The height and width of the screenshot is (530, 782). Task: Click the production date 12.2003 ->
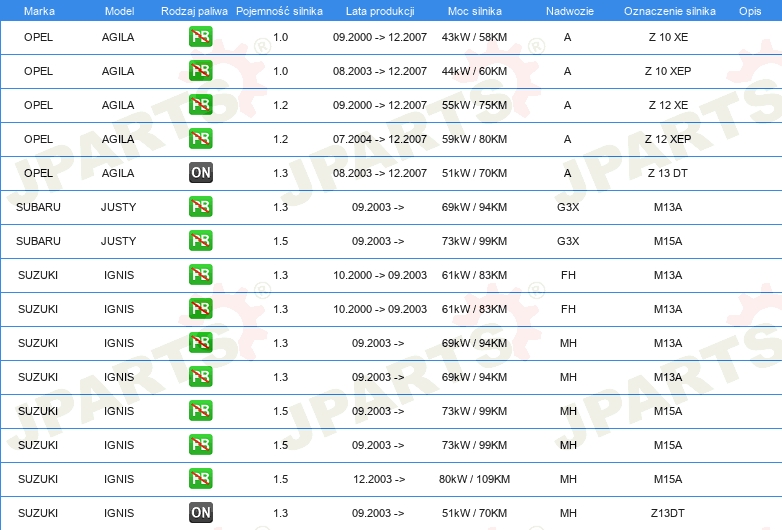point(379,479)
